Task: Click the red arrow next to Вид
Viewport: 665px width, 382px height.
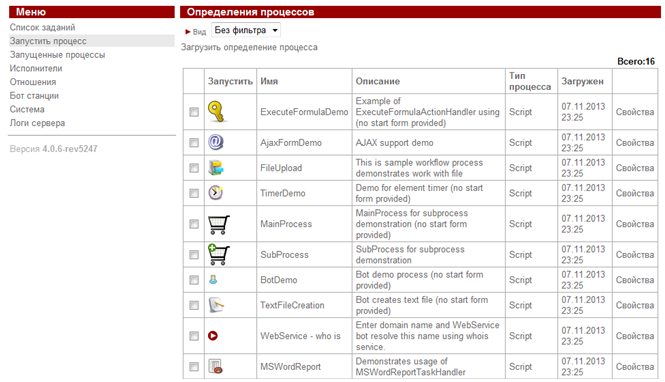Action: pyautogui.click(x=188, y=32)
